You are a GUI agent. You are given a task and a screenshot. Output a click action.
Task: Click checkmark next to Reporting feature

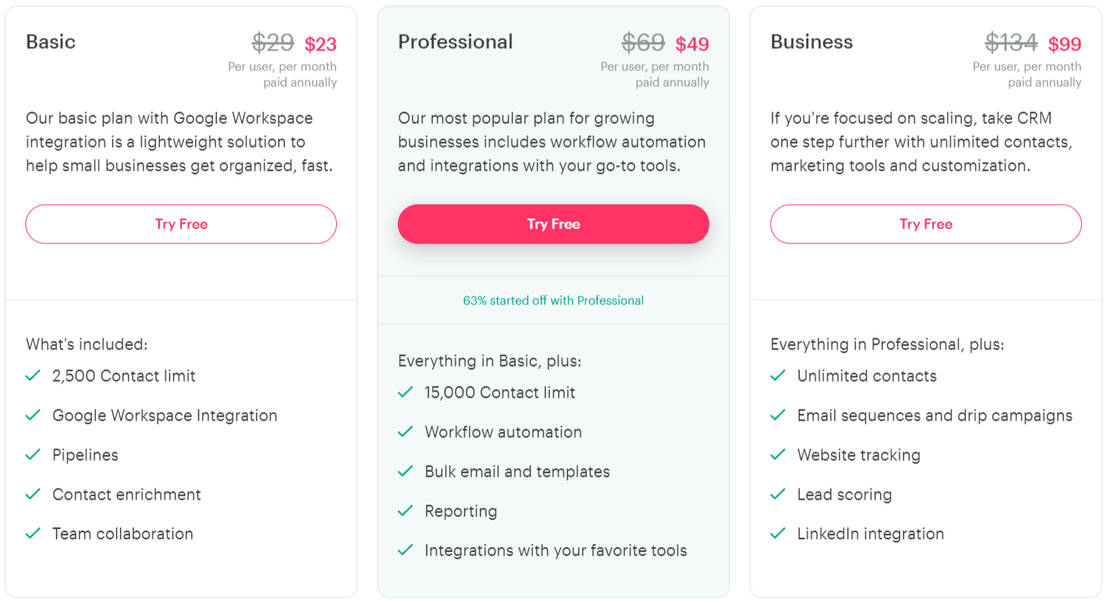tap(405, 511)
